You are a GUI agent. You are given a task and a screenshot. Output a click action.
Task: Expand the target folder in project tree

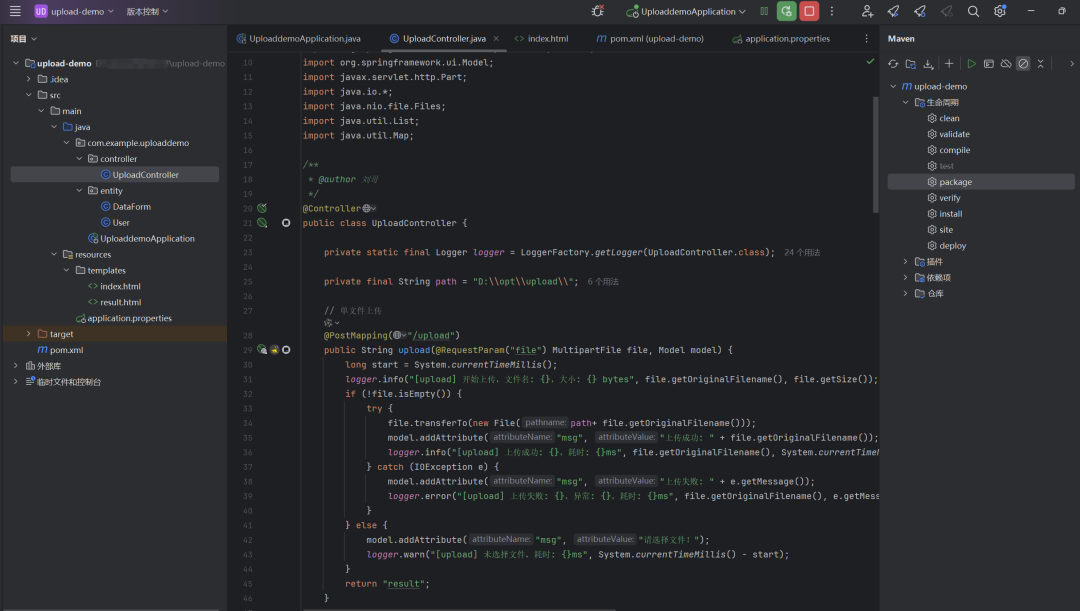(x=28, y=334)
